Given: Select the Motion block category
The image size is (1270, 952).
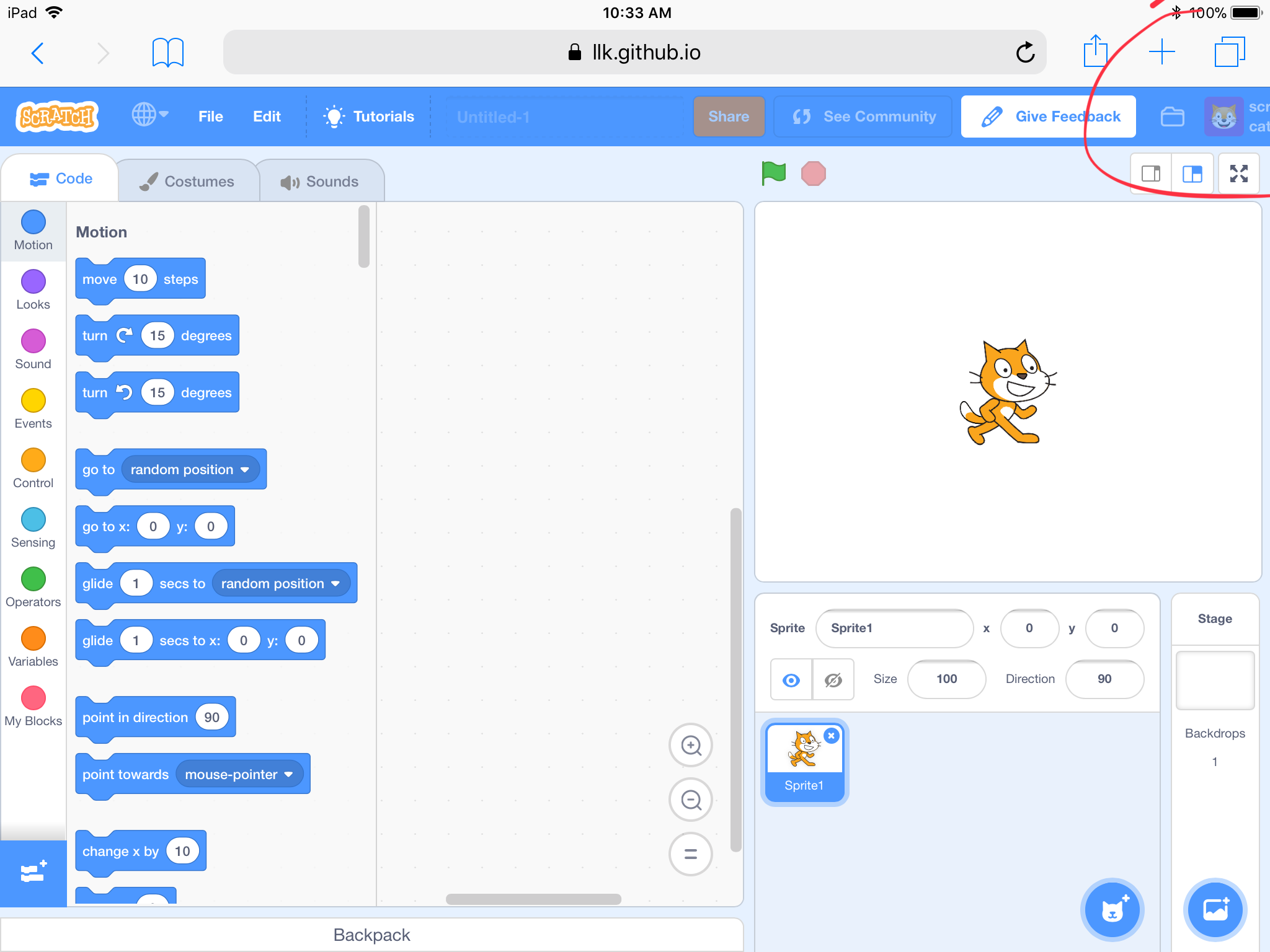Looking at the screenshot, I should tap(33, 229).
